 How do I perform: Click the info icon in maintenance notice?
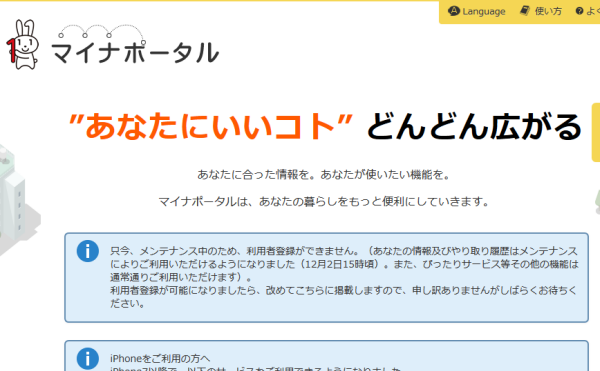(88, 251)
